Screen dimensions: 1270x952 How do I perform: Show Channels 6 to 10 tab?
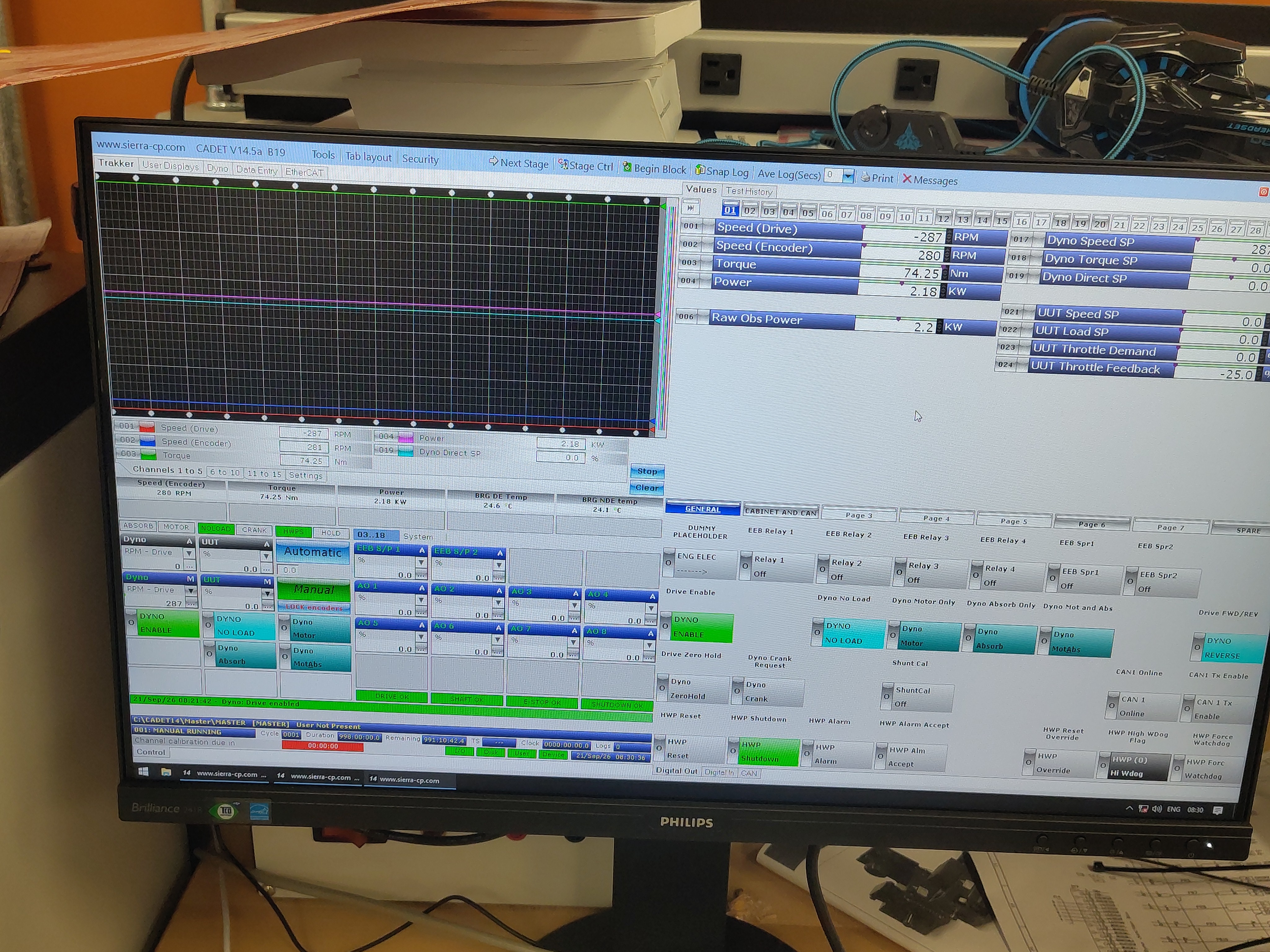tap(224, 472)
